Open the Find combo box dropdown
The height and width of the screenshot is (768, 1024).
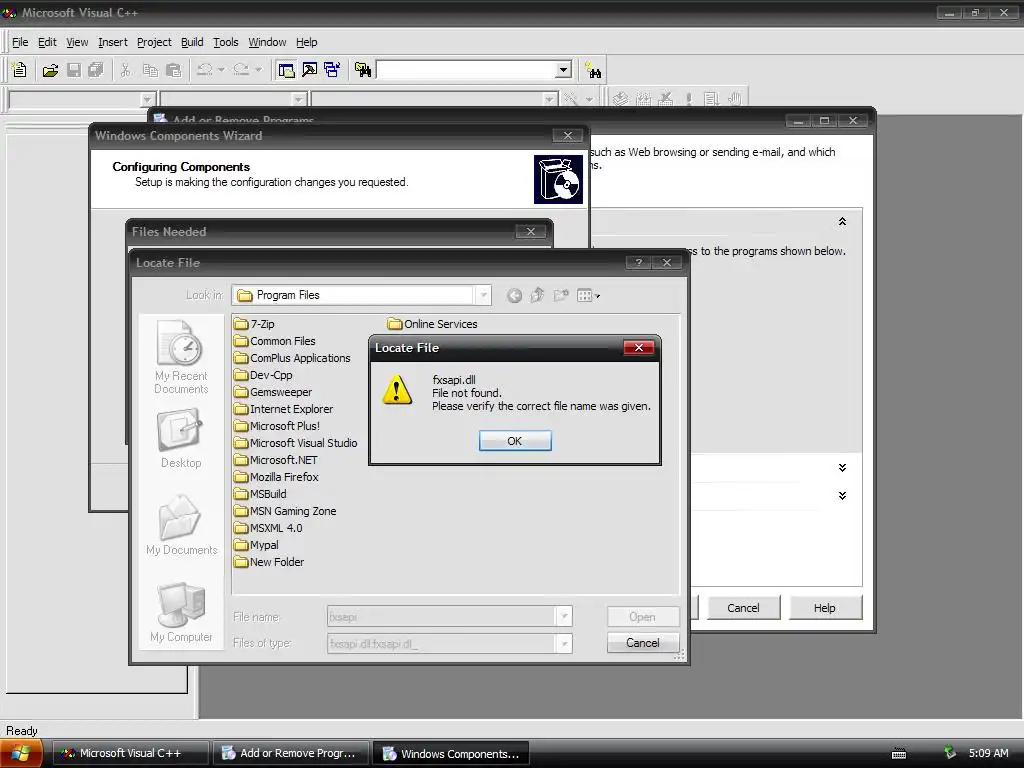[564, 70]
